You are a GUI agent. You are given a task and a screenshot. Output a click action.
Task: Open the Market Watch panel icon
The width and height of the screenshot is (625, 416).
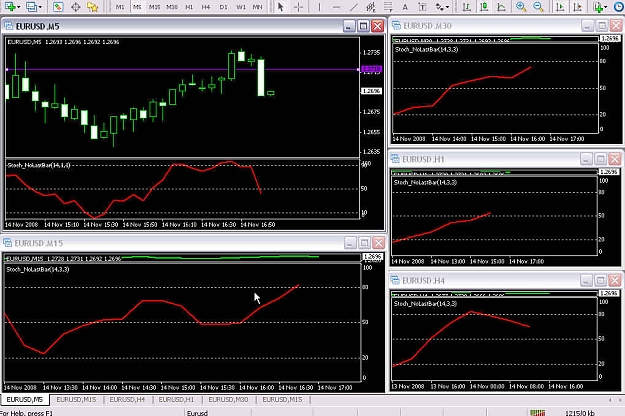[x=58, y=7]
